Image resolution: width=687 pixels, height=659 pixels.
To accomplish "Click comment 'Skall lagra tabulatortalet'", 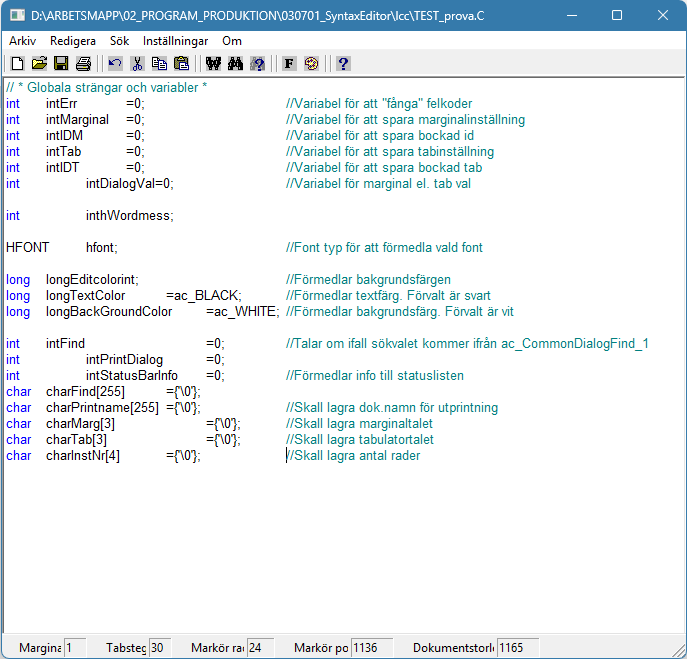I will pyautogui.click(x=360, y=439).
